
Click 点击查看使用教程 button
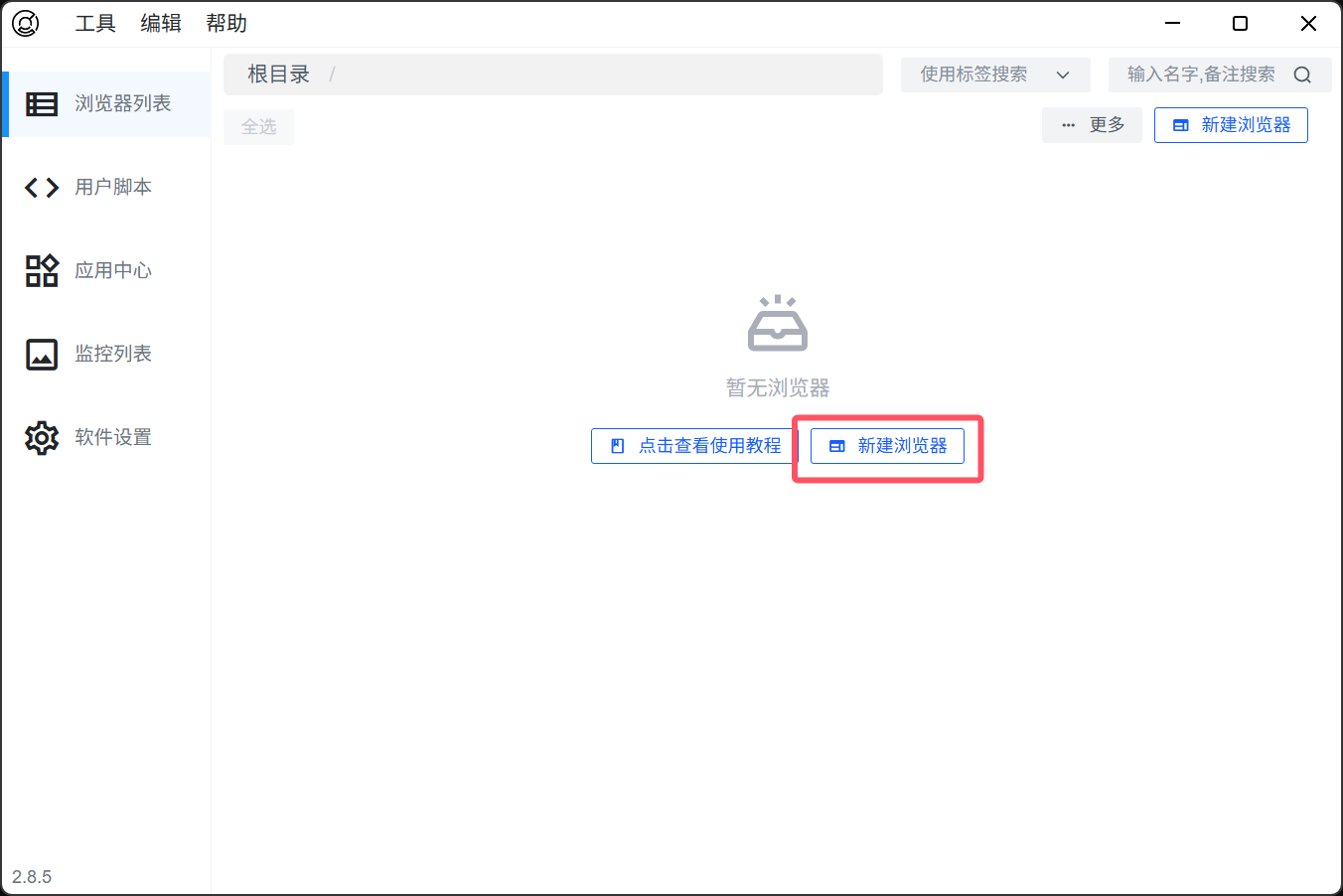point(692,446)
